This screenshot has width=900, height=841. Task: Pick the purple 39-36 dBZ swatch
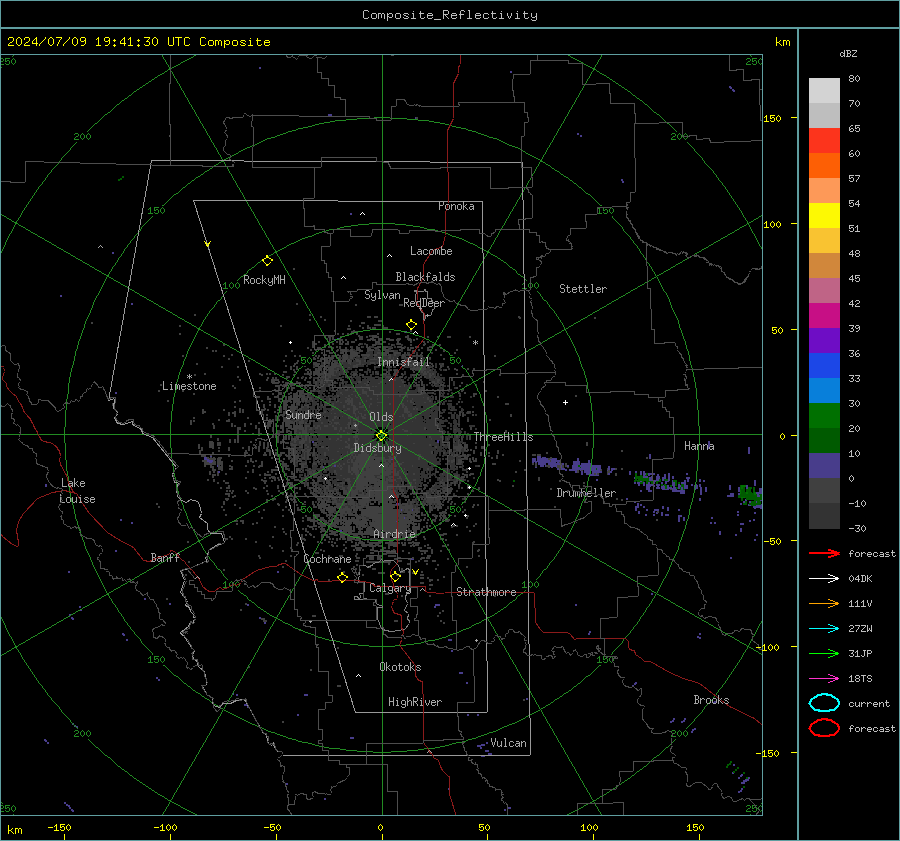(x=824, y=341)
